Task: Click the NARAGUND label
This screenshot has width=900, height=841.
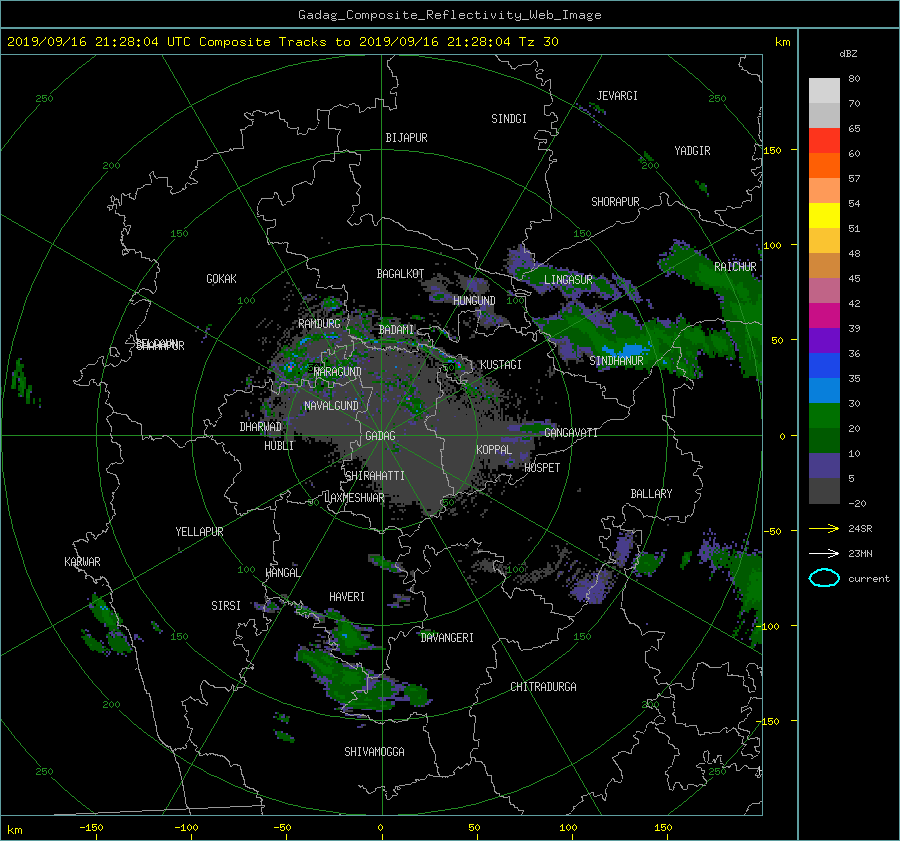Action: tap(338, 372)
